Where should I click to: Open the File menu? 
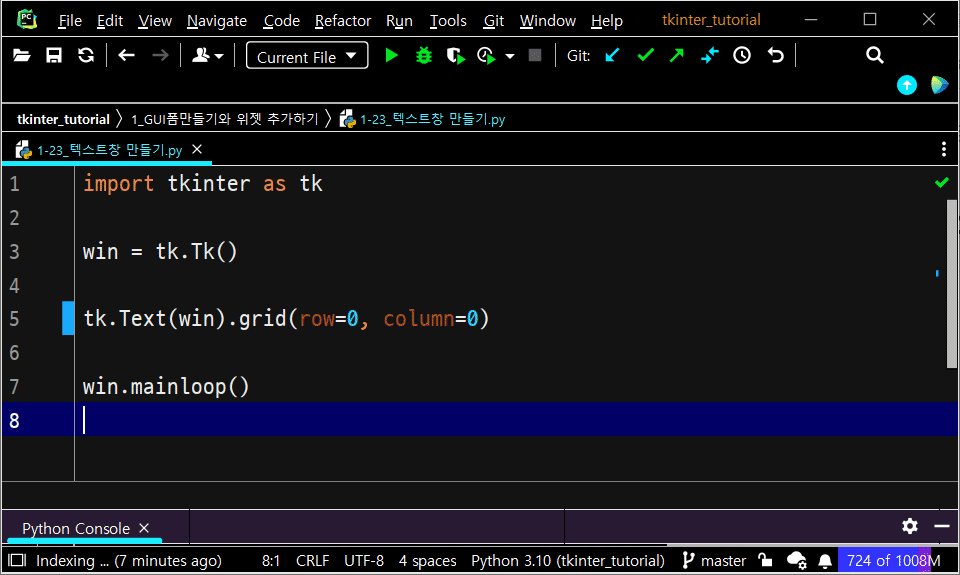pos(70,21)
